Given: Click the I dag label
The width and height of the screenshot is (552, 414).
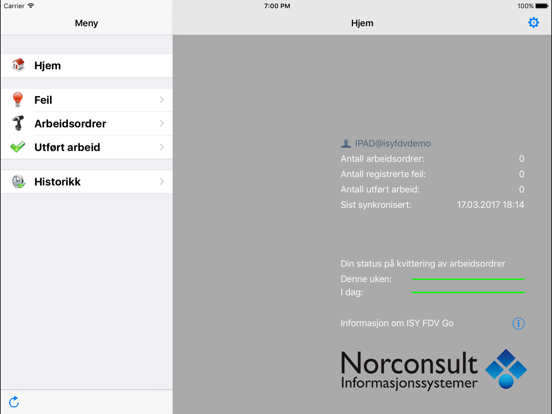Looking at the screenshot, I should (x=351, y=292).
